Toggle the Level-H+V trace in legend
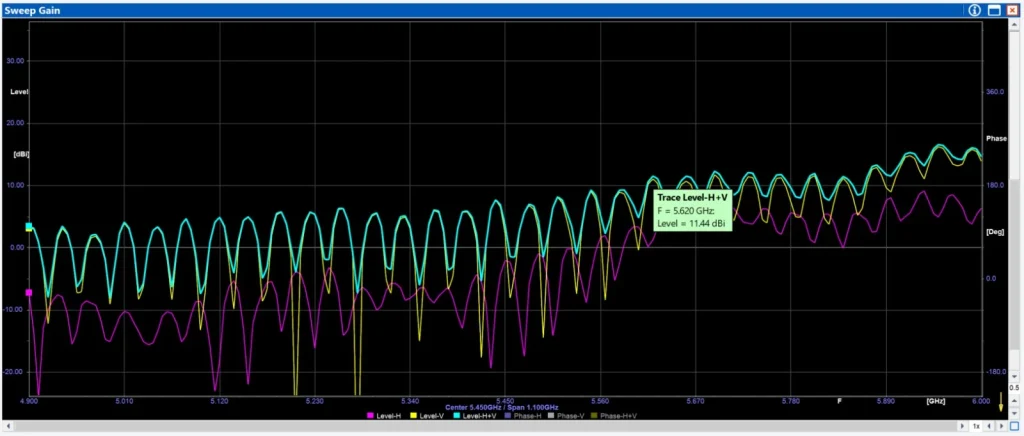 (x=475, y=416)
